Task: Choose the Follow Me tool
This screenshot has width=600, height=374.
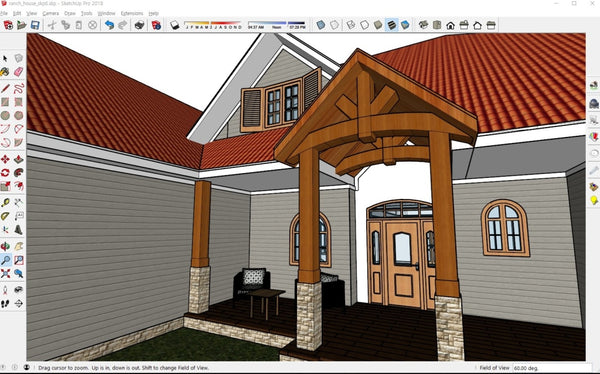Action: click(18, 173)
